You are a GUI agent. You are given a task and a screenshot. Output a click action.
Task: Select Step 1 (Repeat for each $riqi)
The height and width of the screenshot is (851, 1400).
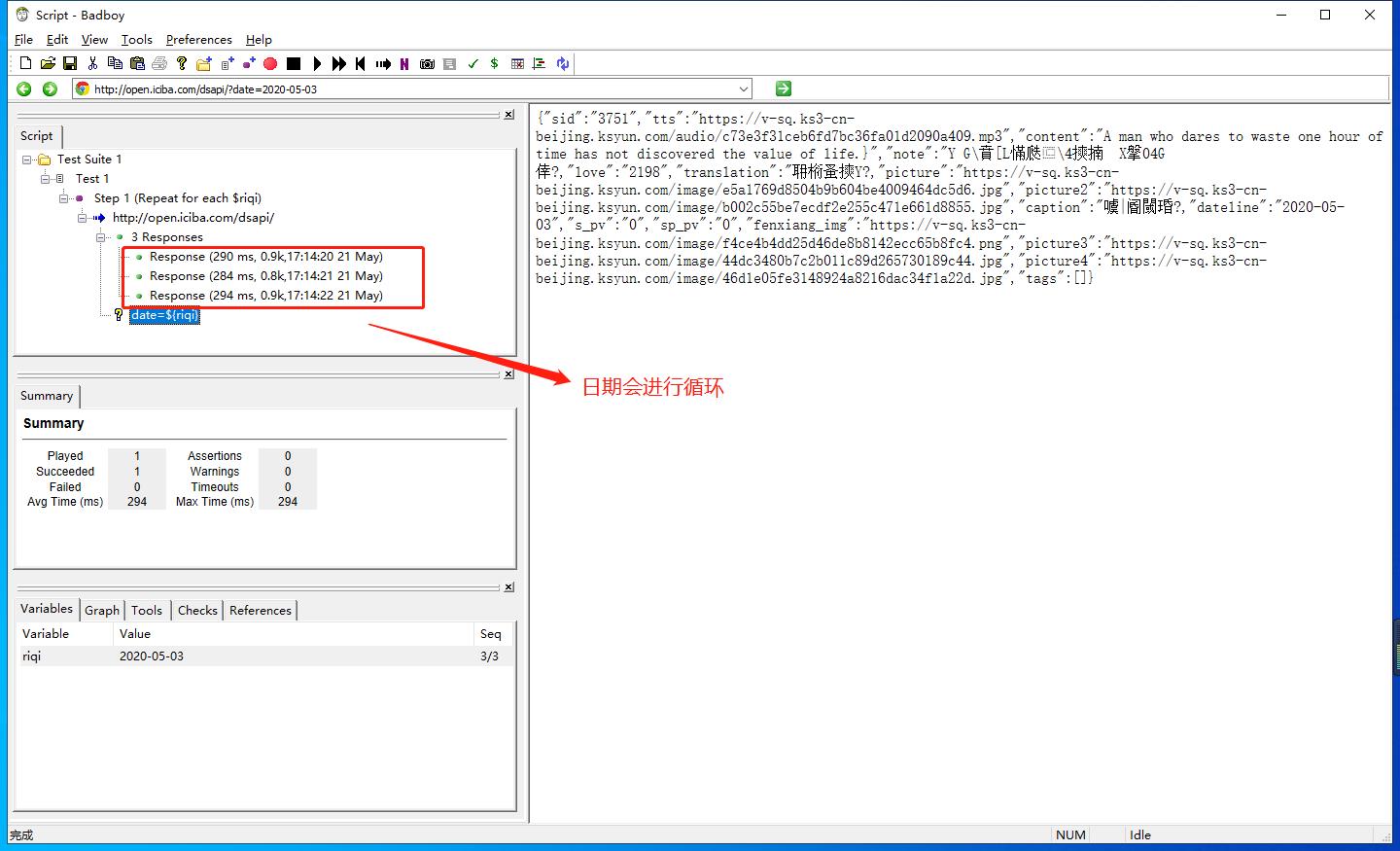pyautogui.click(x=178, y=198)
